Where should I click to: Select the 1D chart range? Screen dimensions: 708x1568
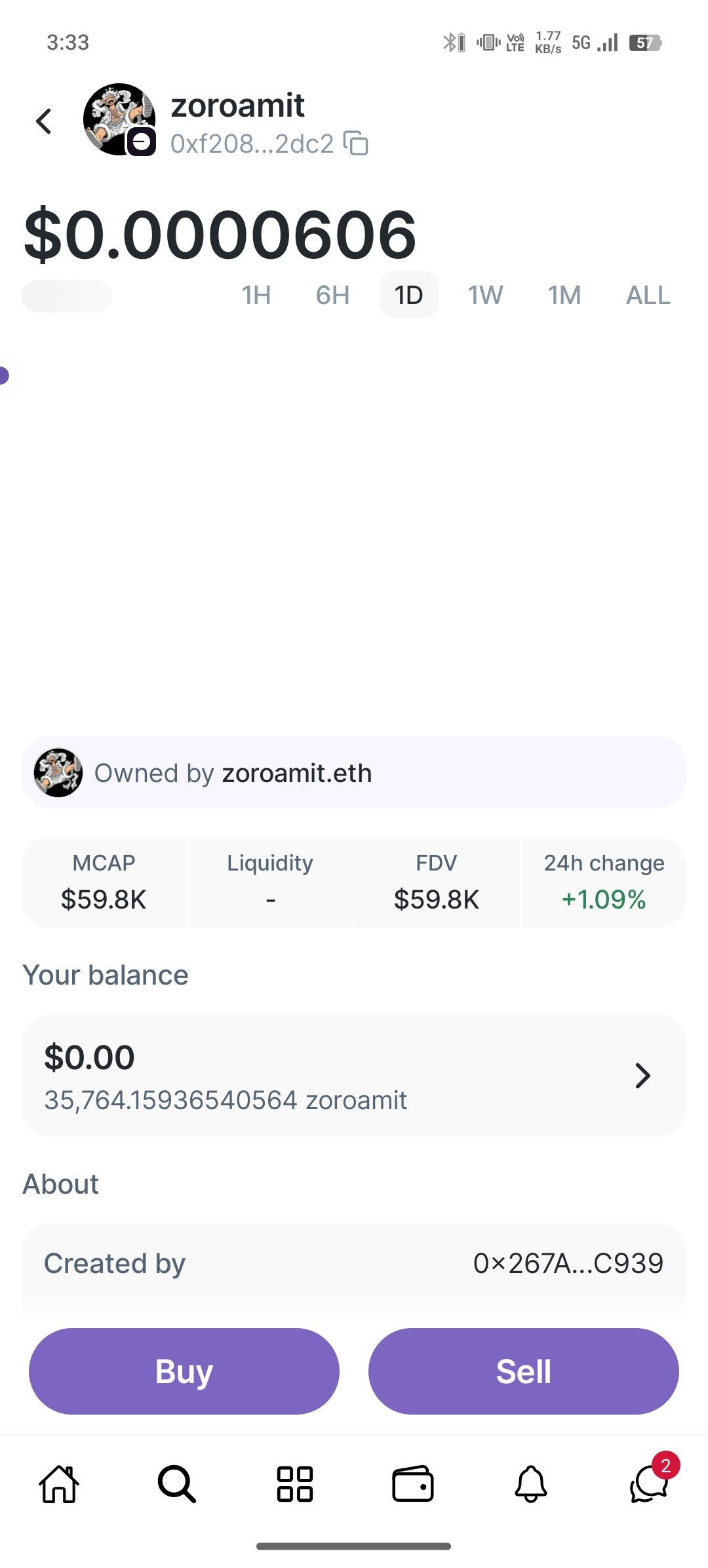point(408,295)
